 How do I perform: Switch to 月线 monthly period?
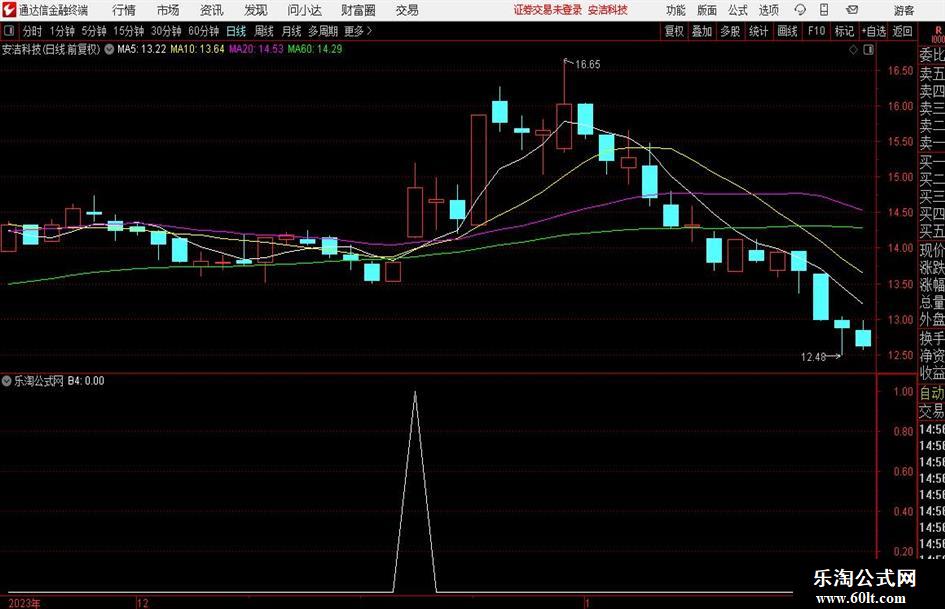tap(292, 31)
